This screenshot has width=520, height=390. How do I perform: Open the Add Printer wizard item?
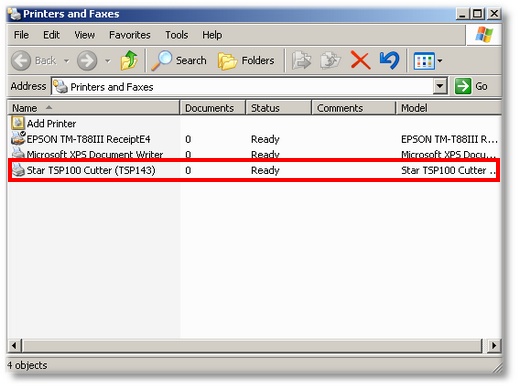(44, 123)
